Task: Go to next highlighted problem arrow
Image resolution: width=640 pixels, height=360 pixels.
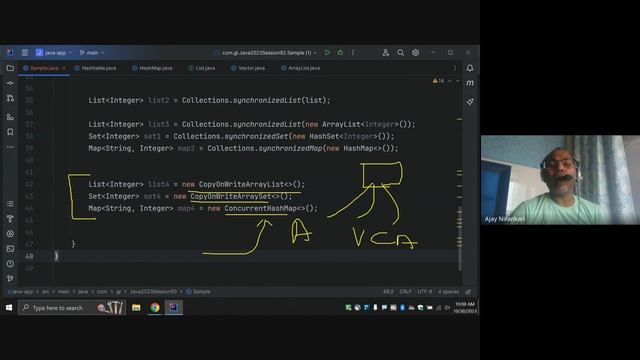Action: click(x=458, y=81)
